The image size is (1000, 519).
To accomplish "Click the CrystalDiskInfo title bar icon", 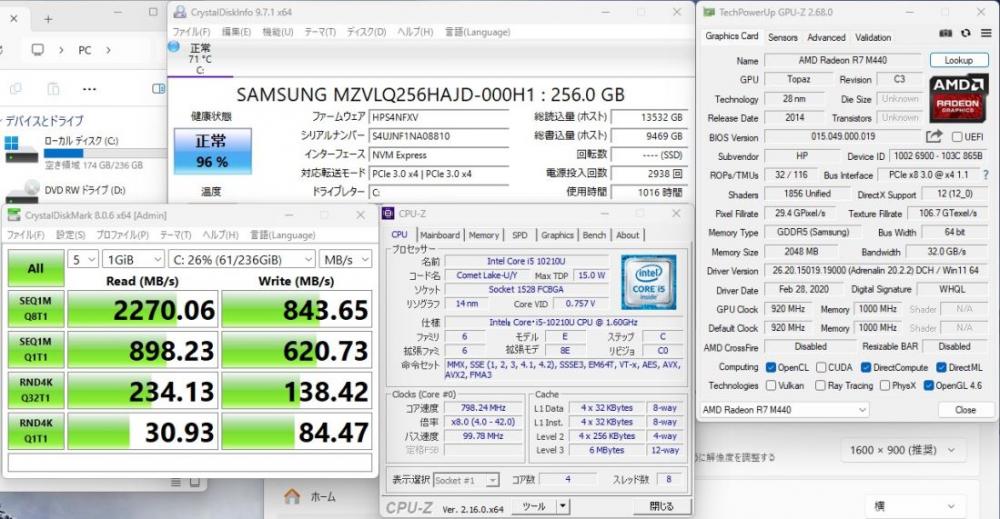I will 180,11.
